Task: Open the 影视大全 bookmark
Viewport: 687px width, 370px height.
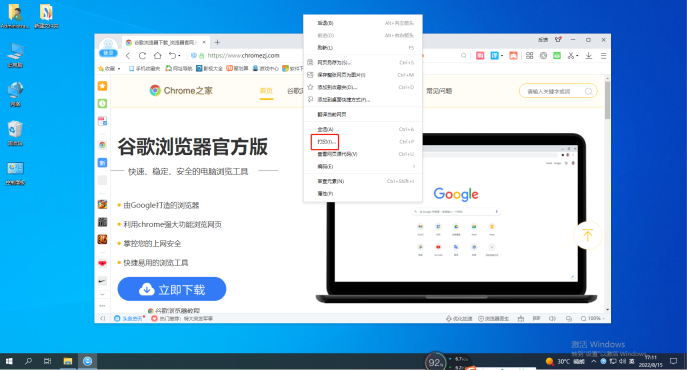Action: (209, 68)
